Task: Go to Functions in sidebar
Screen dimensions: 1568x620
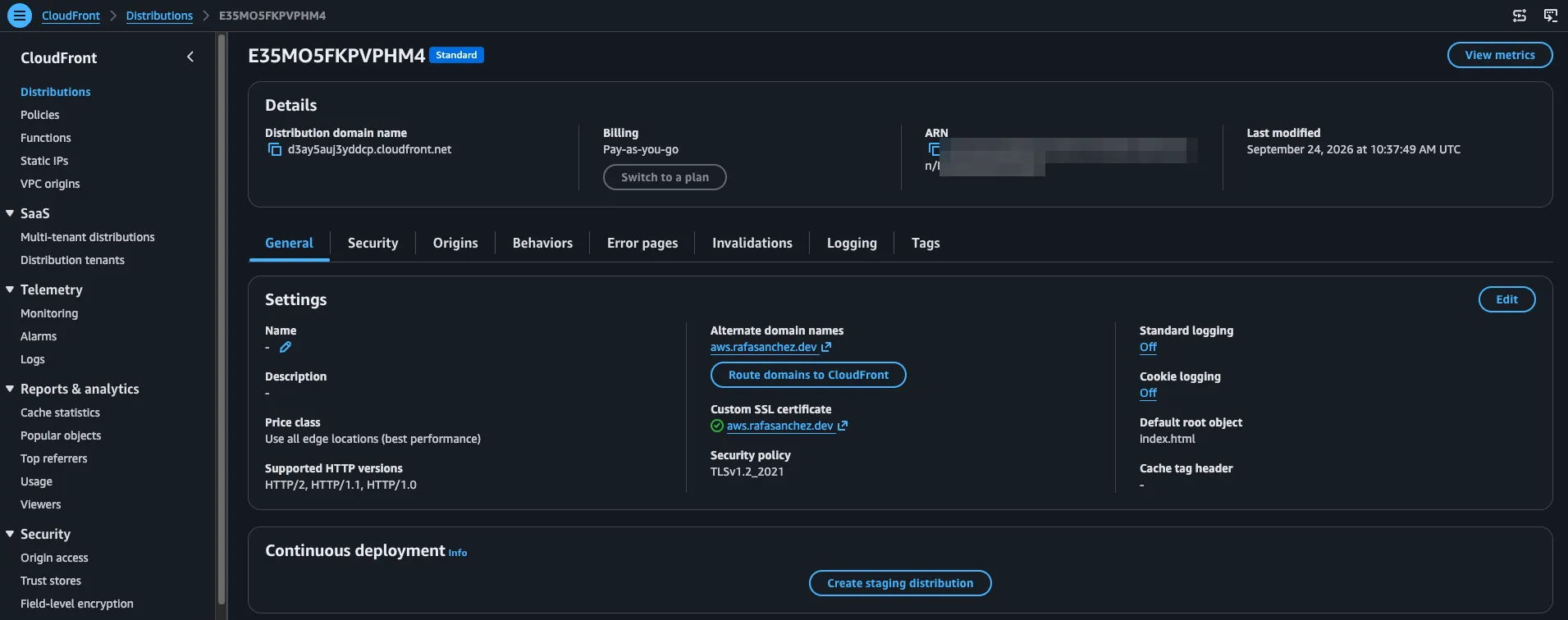Action: pos(46,138)
